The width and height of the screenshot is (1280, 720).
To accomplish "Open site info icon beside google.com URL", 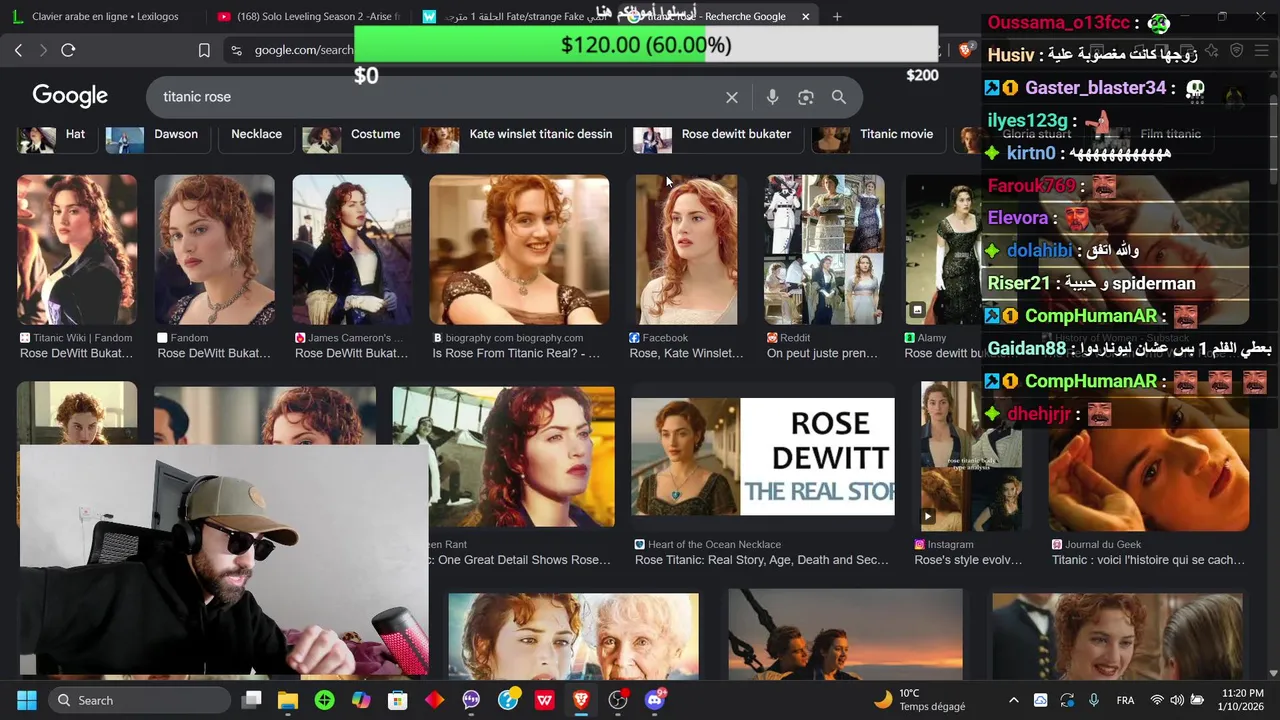I will coord(236,50).
